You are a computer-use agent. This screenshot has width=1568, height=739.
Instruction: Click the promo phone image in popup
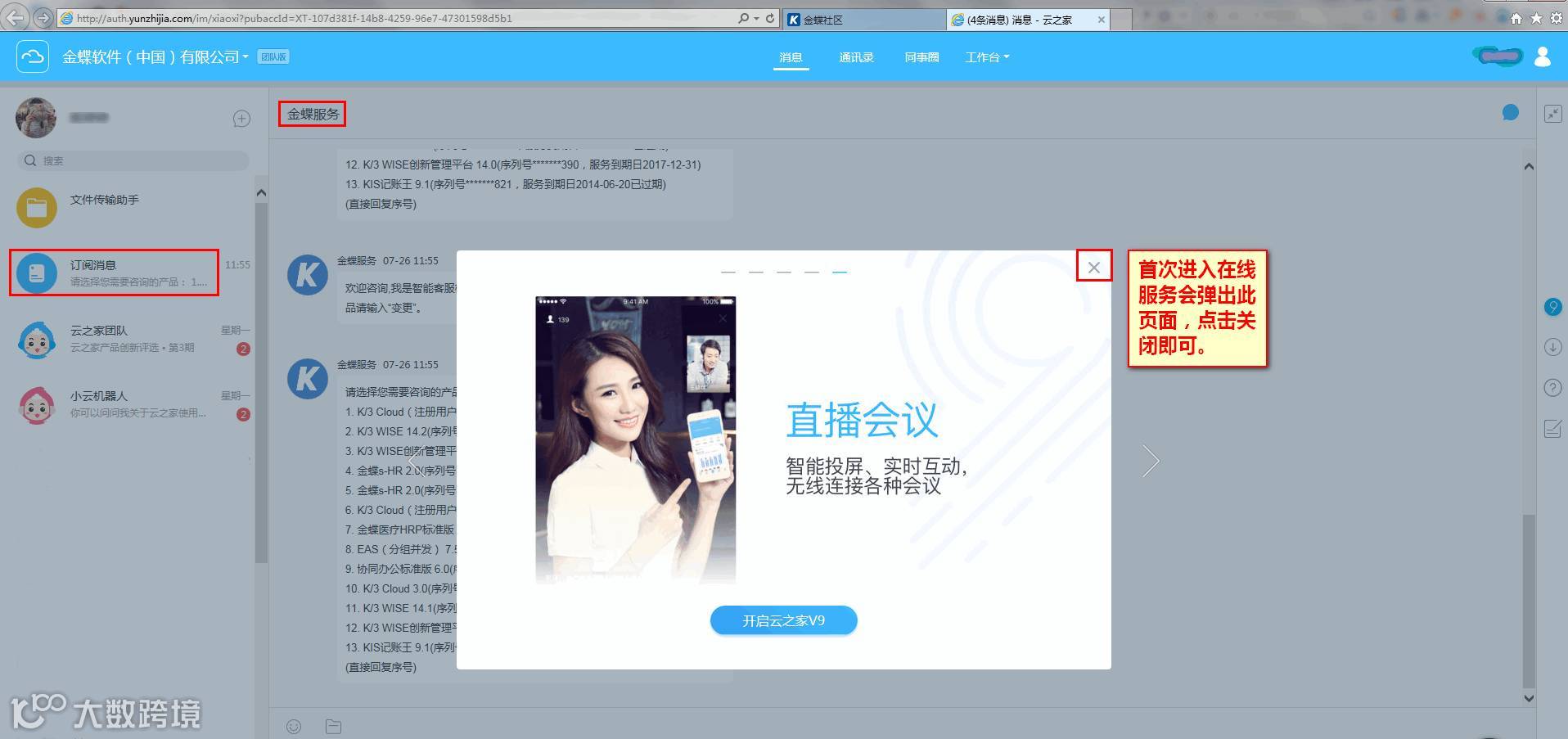[635, 439]
